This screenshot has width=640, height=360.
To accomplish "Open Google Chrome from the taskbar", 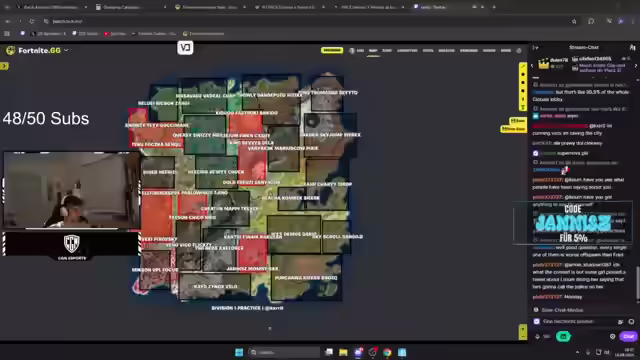I will point(387,352).
